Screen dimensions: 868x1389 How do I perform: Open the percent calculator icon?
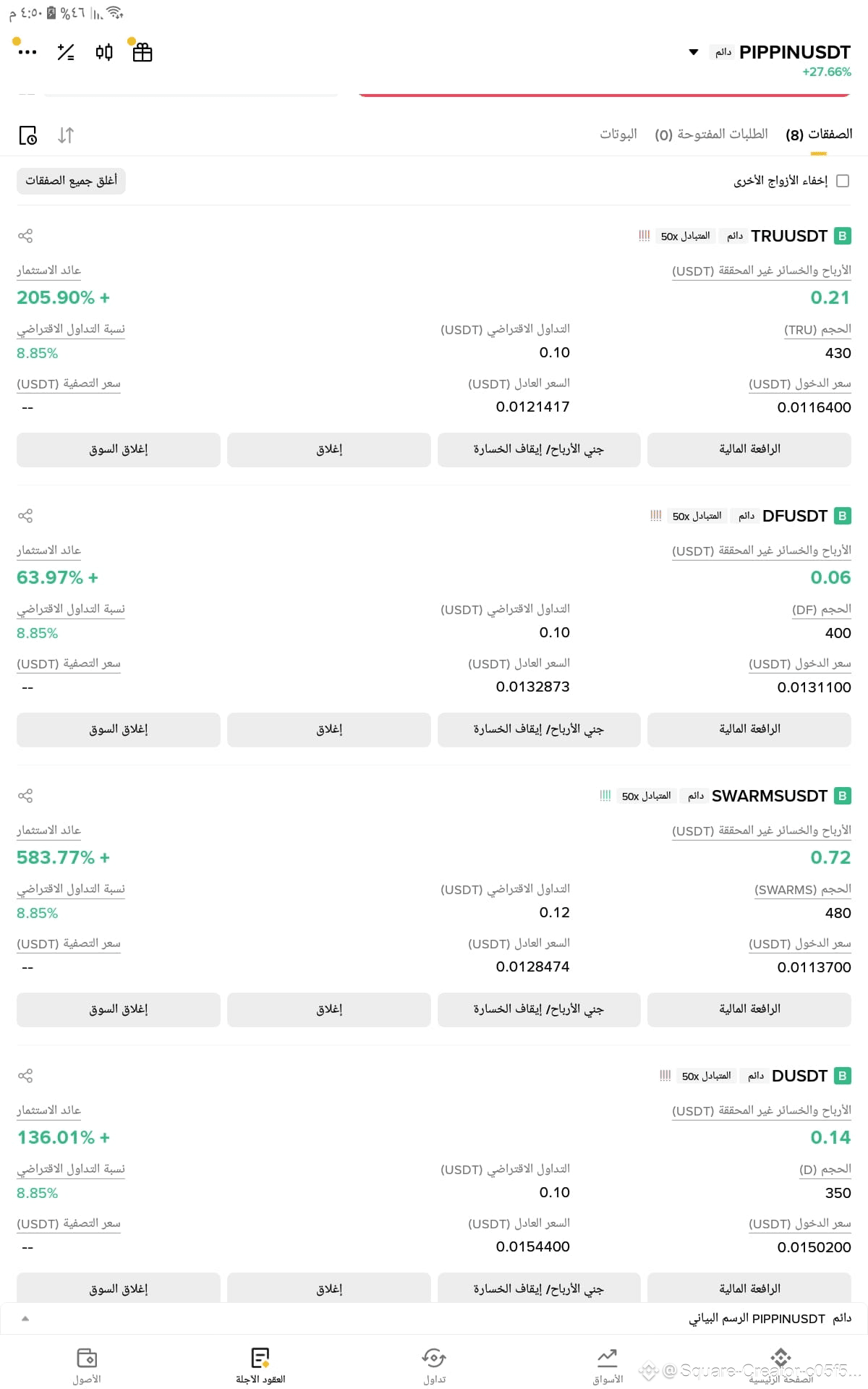(x=66, y=52)
